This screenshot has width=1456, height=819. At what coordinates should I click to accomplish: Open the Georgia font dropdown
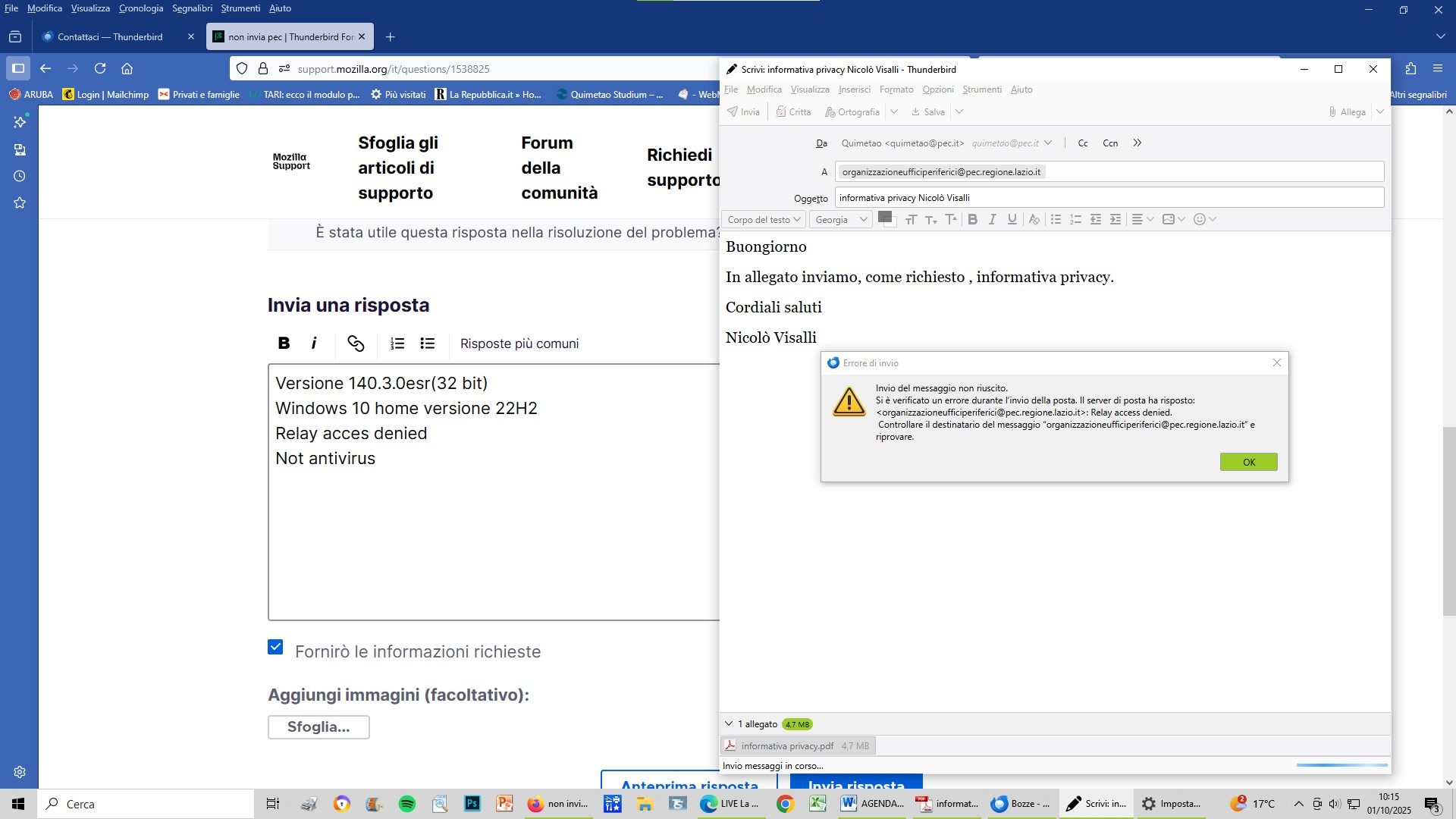pos(841,219)
